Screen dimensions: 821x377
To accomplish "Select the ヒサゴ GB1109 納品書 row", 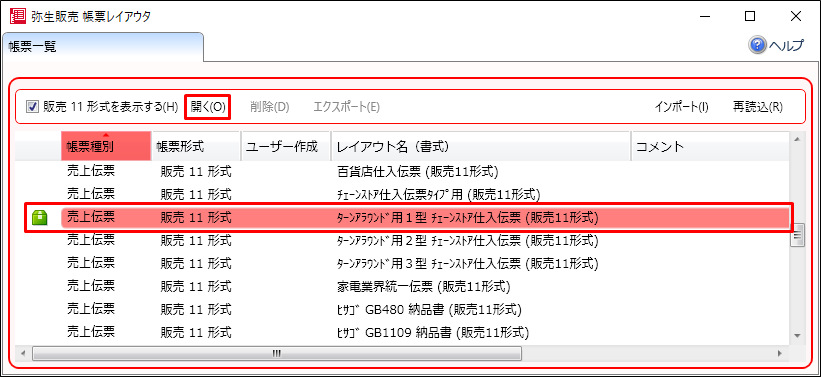I will click(x=402, y=332).
